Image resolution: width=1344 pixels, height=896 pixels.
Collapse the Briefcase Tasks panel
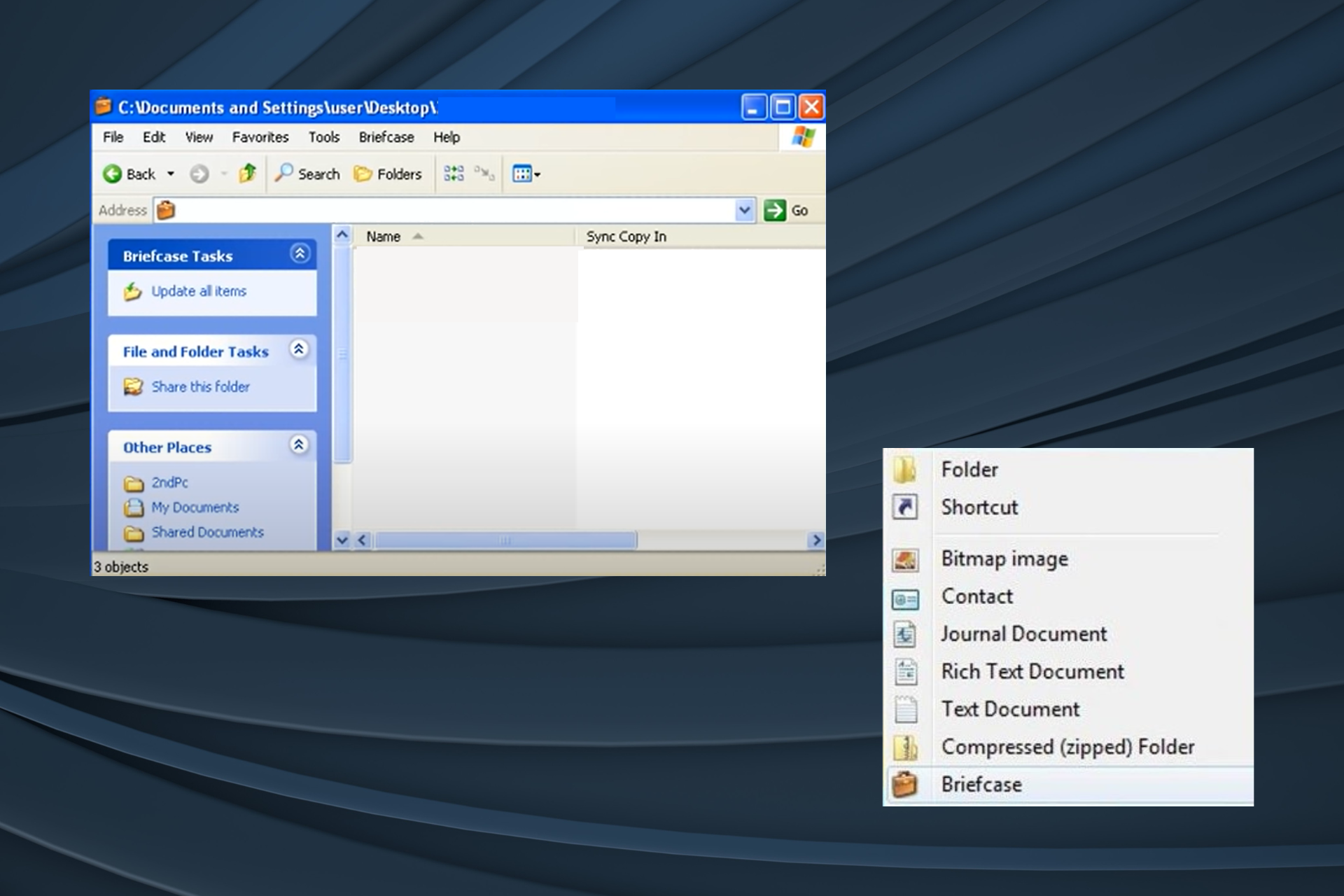[300, 254]
